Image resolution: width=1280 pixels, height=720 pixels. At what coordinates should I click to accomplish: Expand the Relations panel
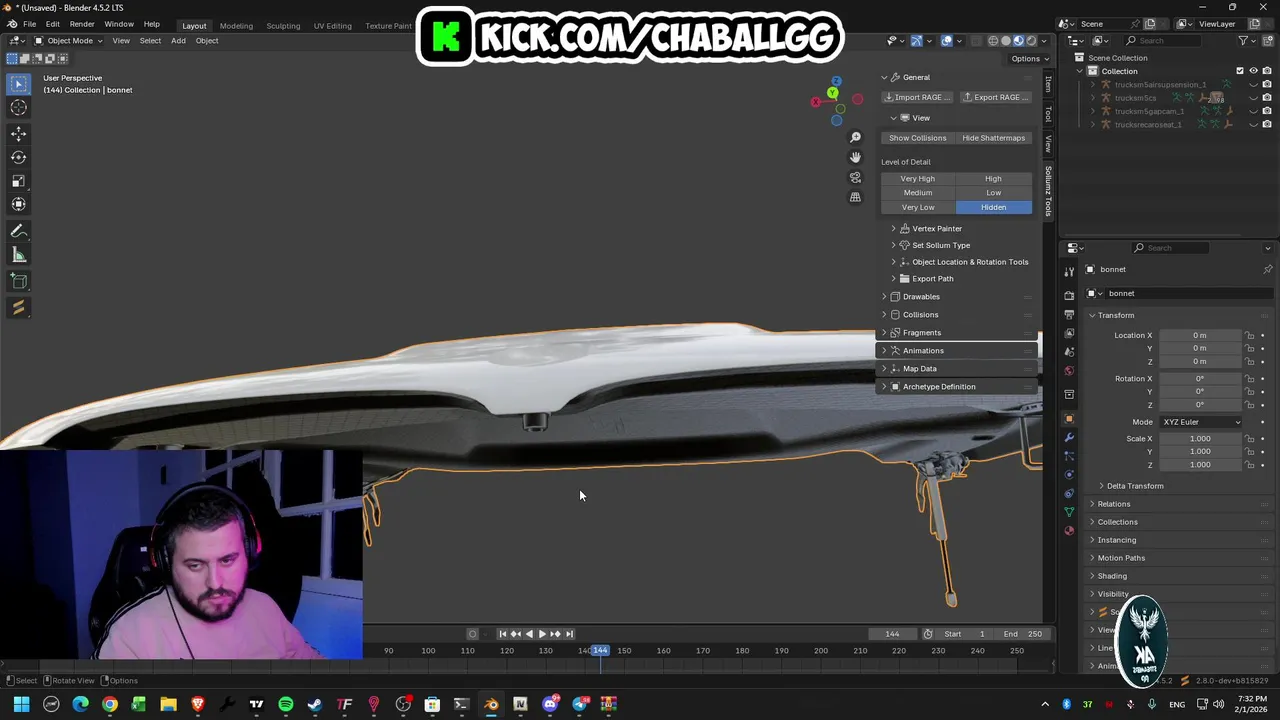click(1113, 504)
